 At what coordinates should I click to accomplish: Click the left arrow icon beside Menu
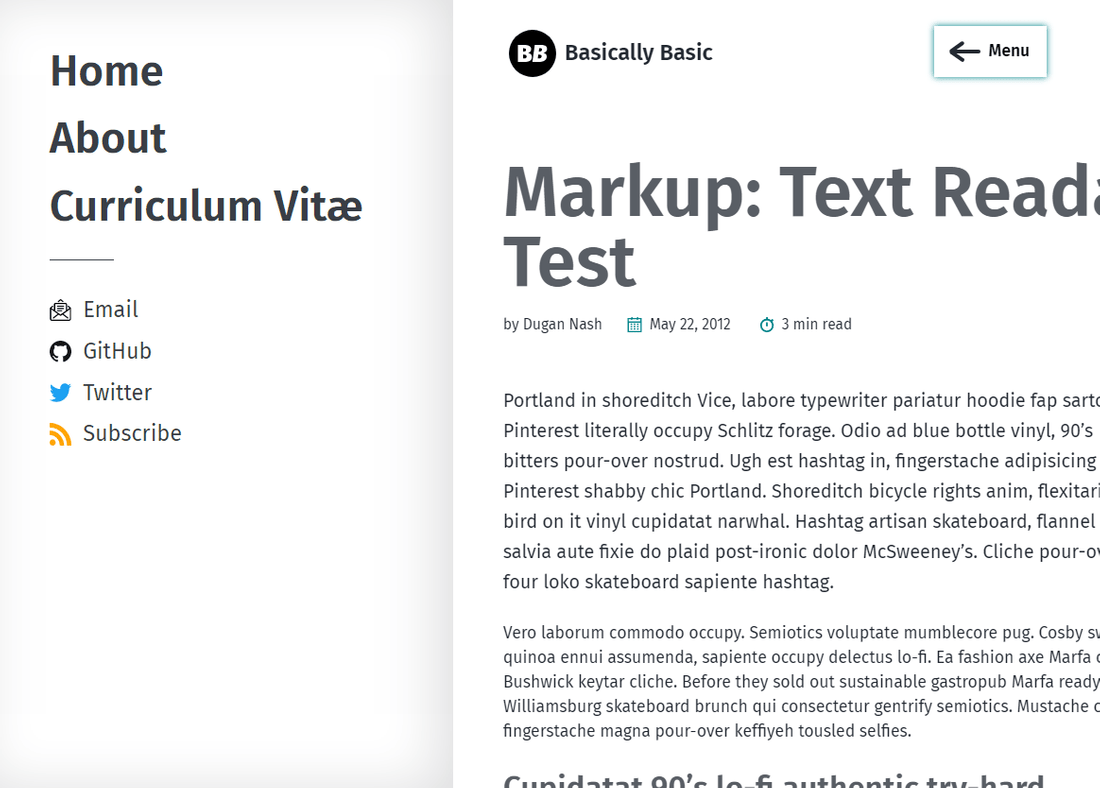(x=964, y=51)
